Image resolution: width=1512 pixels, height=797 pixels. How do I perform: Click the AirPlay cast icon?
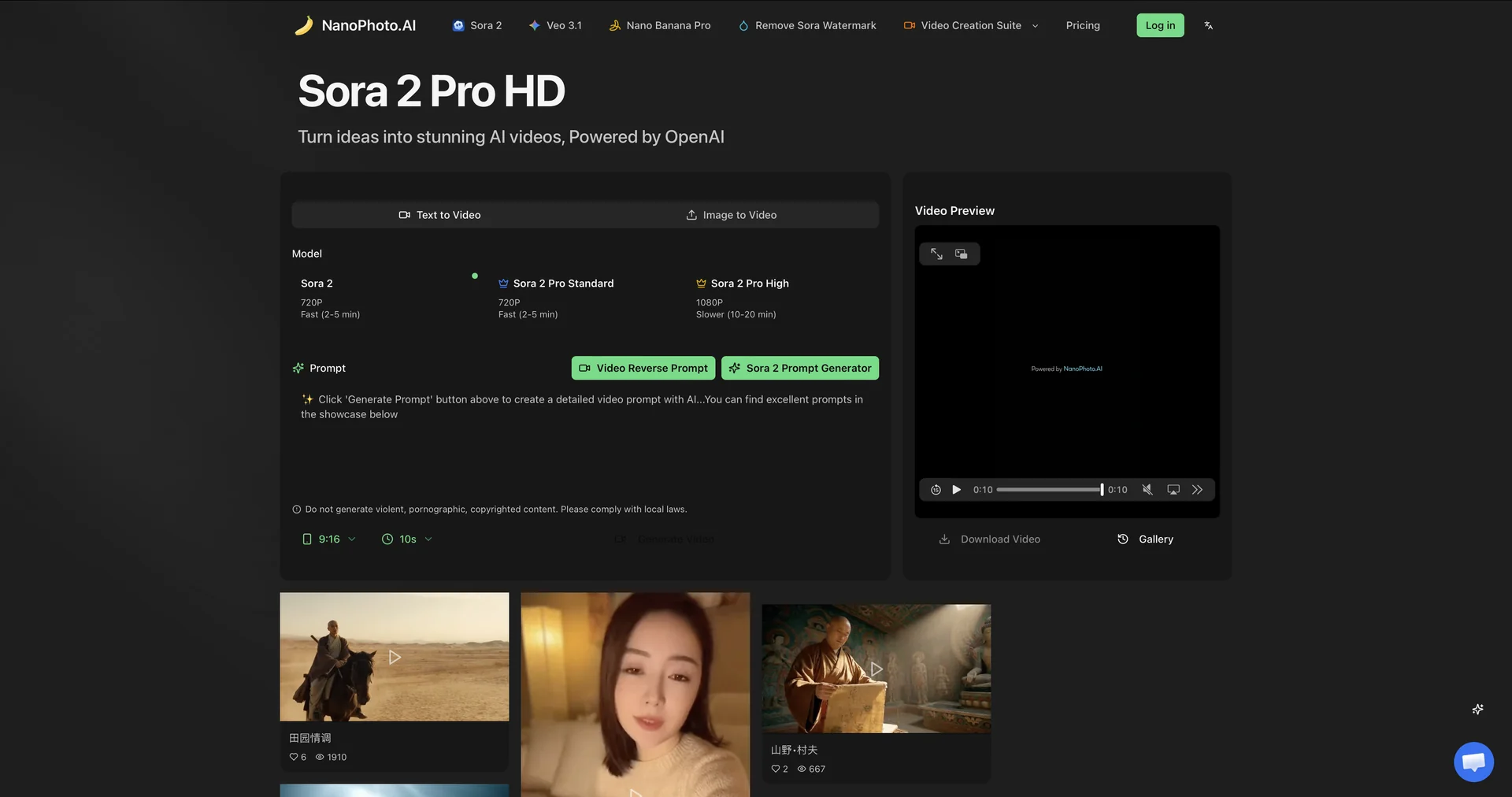click(1173, 490)
